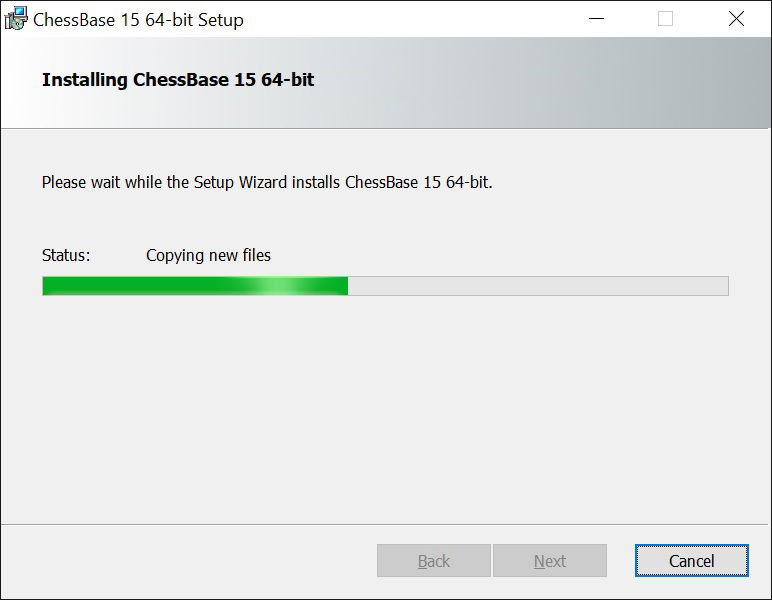Click the grayed-out maximize window button
The image size is (772, 600).
[665, 19]
